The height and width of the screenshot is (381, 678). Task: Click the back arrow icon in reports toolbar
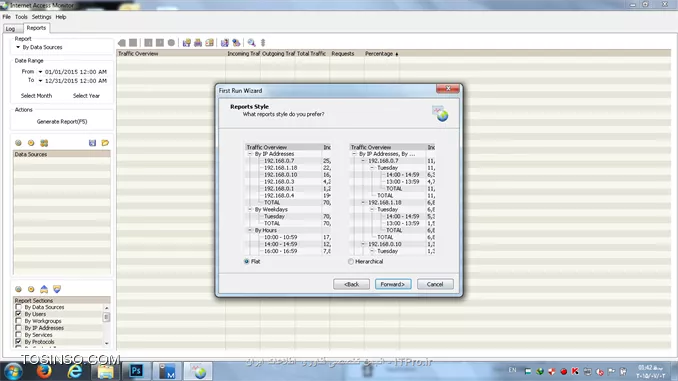point(122,43)
